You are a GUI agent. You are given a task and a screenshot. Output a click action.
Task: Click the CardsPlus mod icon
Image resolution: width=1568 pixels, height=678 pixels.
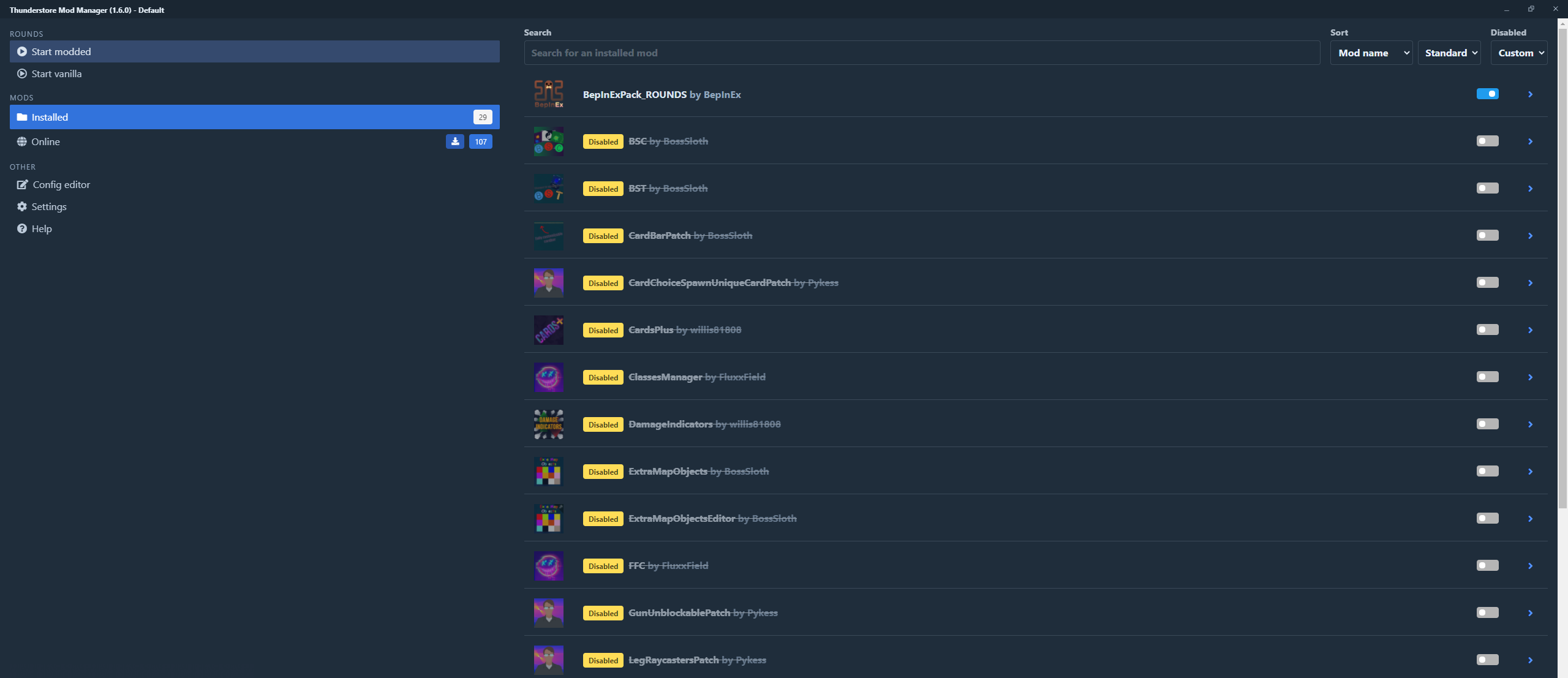(x=548, y=330)
